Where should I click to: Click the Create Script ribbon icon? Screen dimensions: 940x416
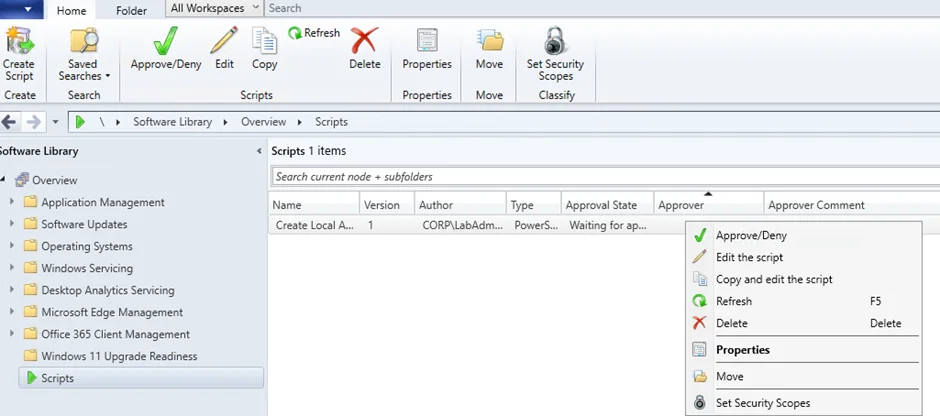(x=19, y=42)
